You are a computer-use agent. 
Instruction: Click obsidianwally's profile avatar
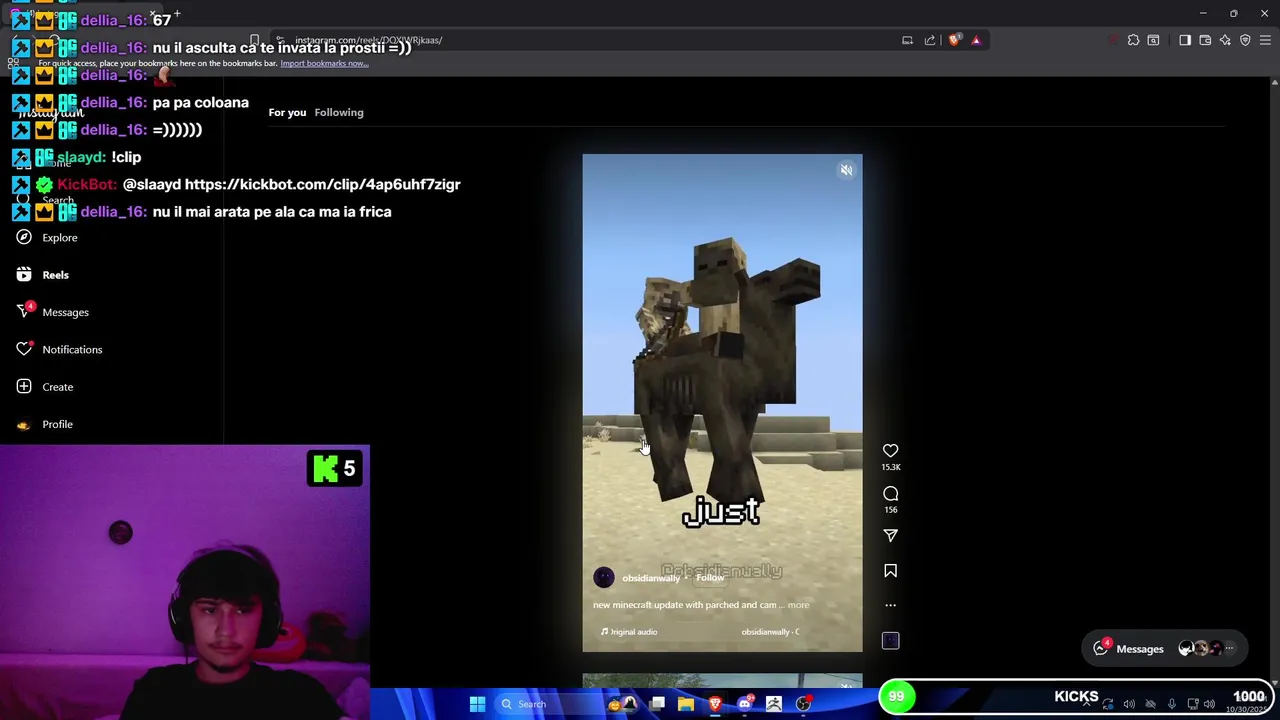604,578
